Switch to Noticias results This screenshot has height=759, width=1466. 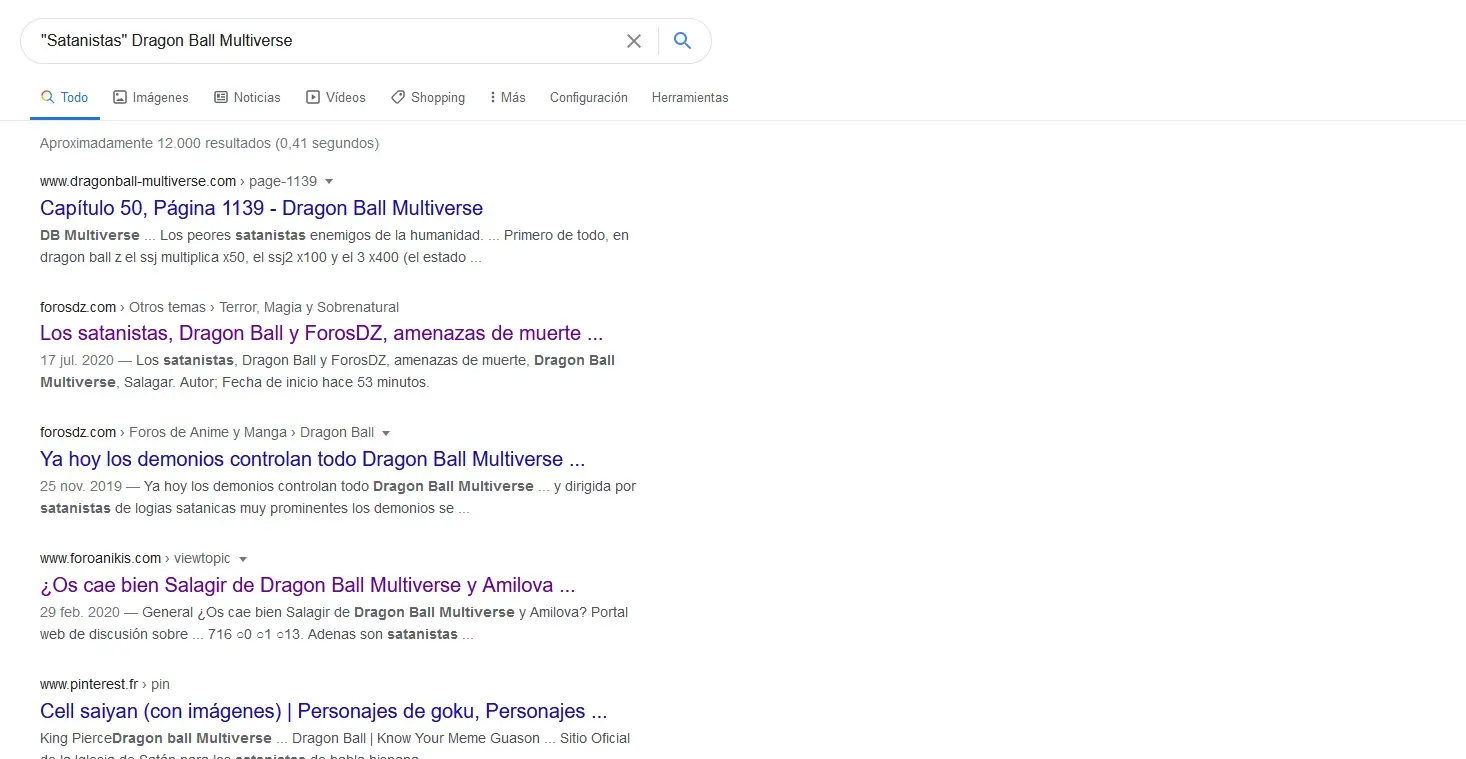tap(247, 97)
